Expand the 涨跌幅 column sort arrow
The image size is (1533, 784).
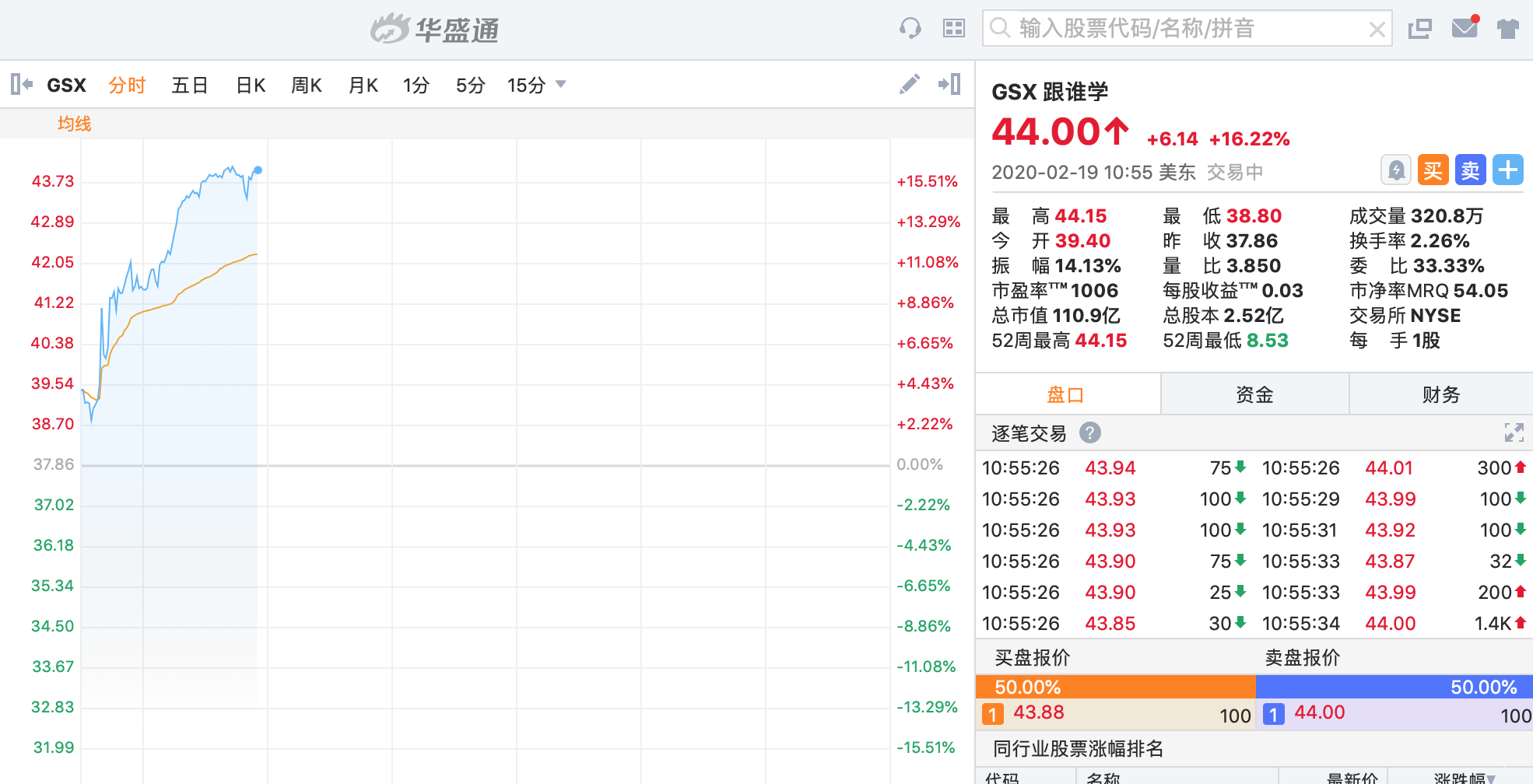click(1492, 778)
